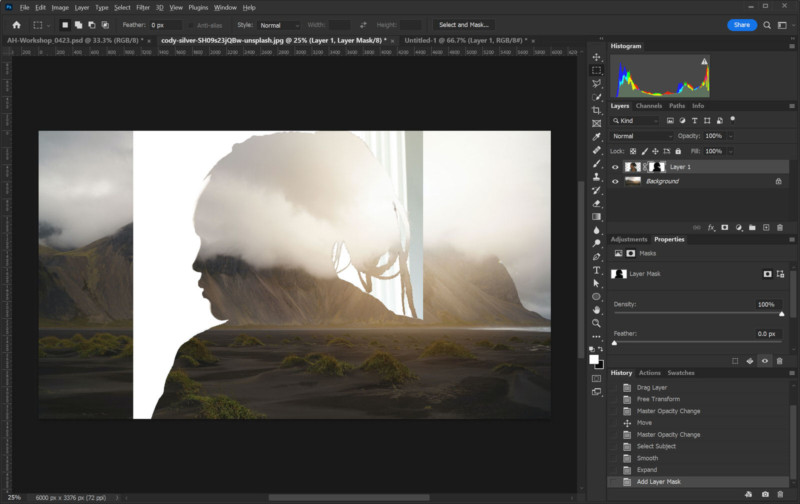The width and height of the screenshot is (800, 504).
Task: Select the Eyedropper tool
Action: pyautogui.click(x=596, y=137)
